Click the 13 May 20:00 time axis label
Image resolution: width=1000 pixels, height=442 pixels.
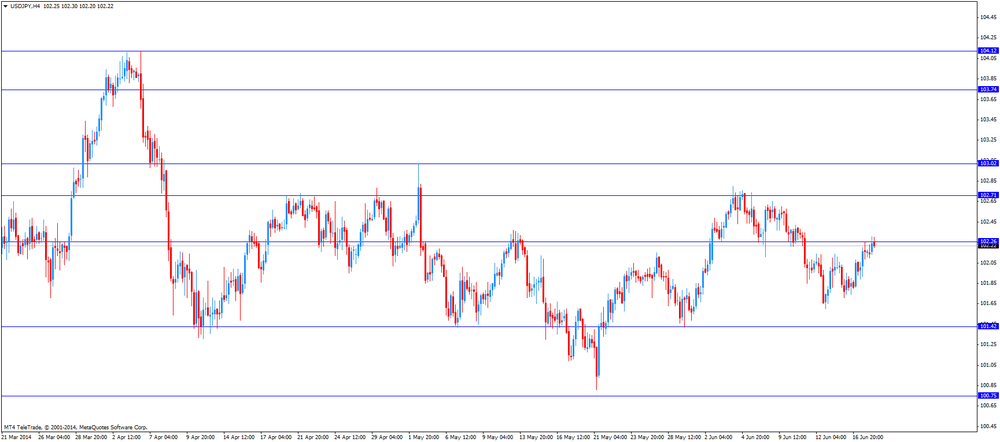click(x=534, y=437)
